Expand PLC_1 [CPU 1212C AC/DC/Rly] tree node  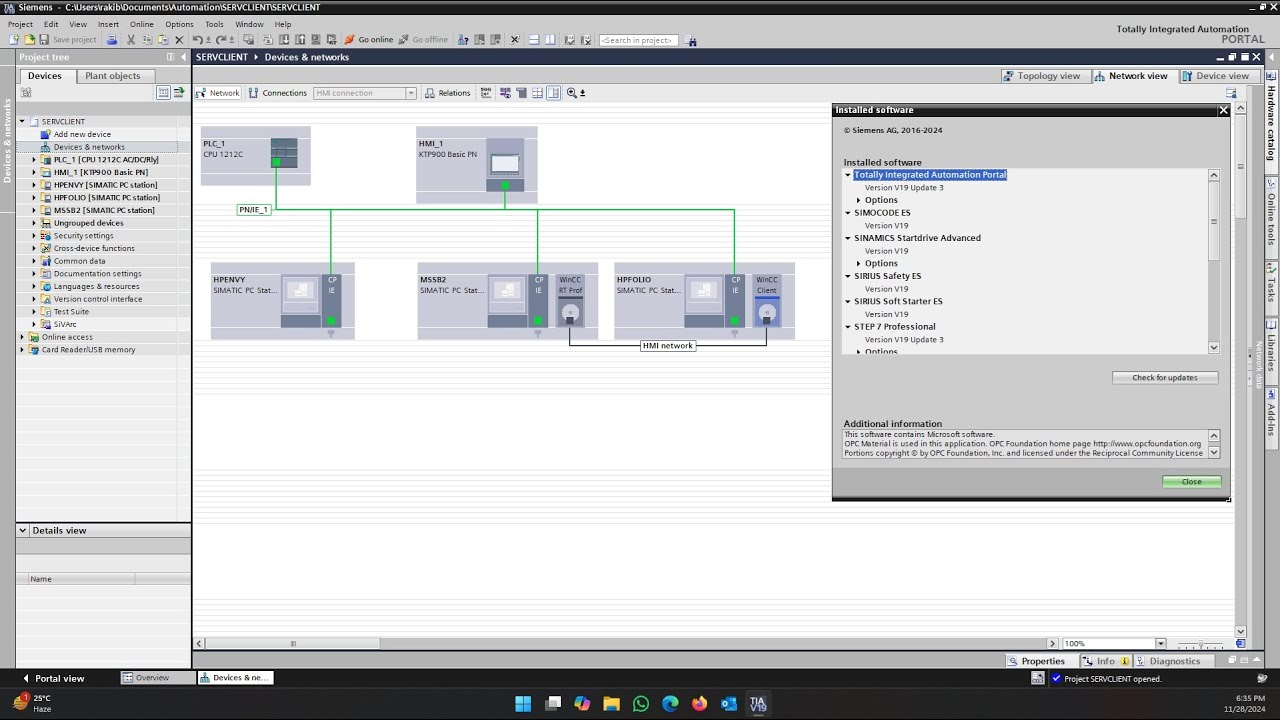coord(34,160)
